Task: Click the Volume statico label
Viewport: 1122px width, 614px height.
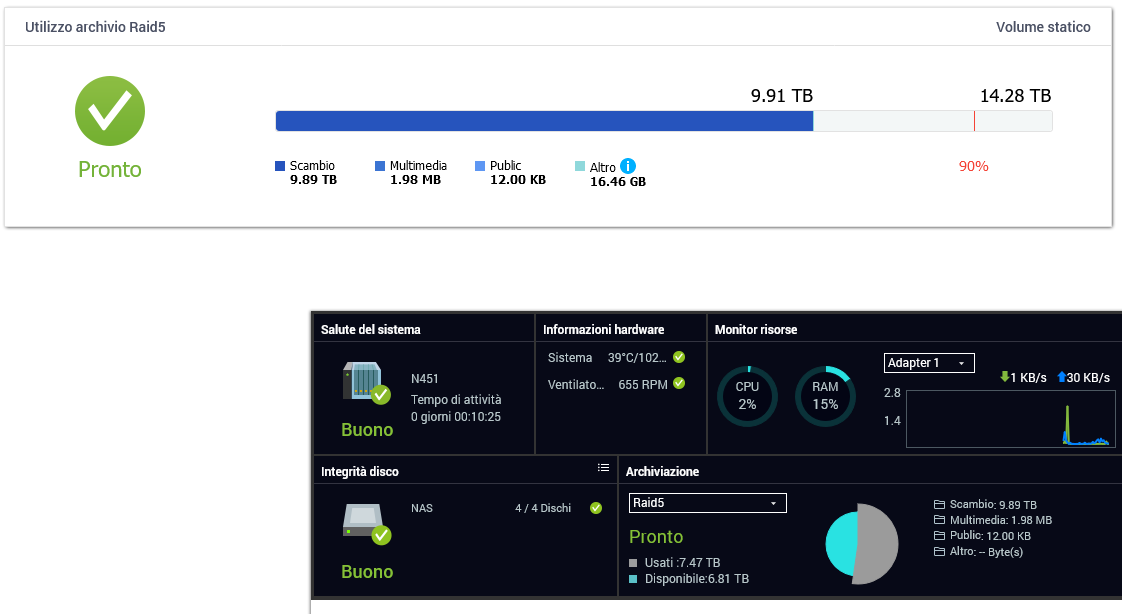Action: pyautogui.click(x=1043, y=27)
